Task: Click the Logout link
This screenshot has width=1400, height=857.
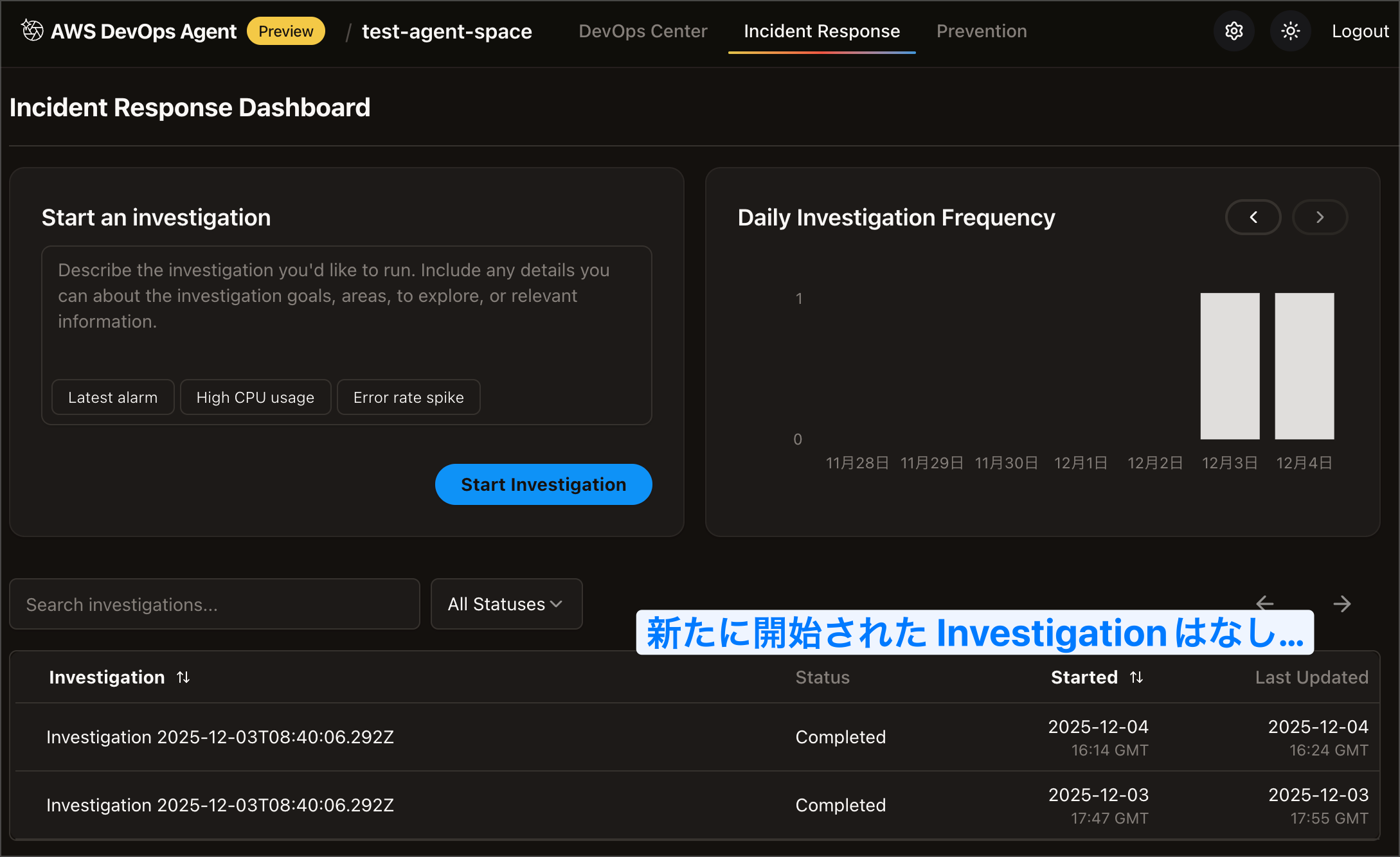Action: (1360, 31)
